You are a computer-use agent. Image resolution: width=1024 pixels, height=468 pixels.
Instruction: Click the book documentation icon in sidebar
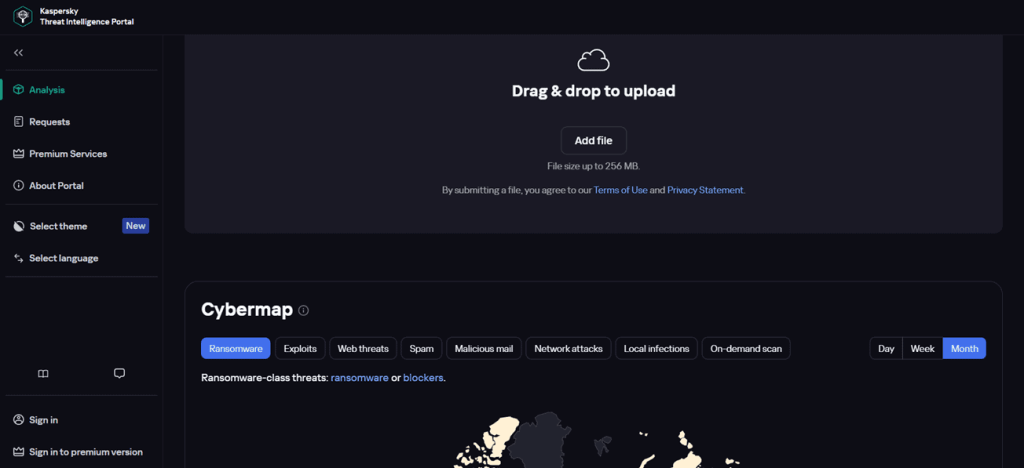pos(43,373)
